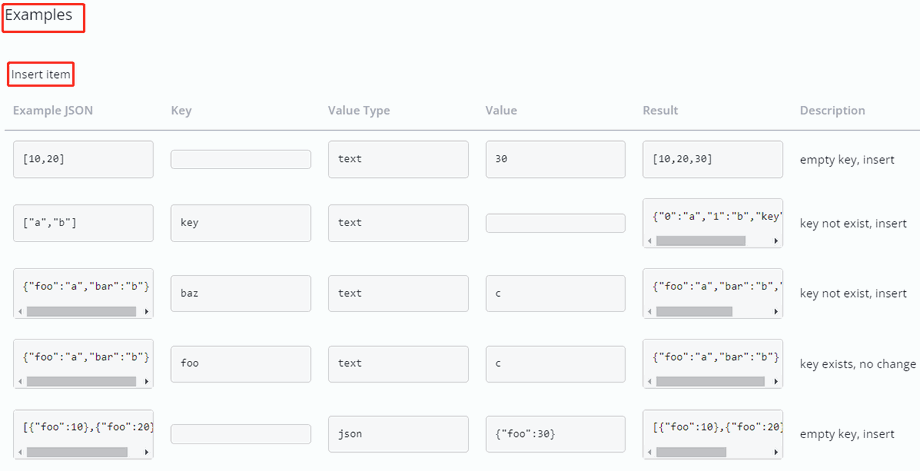The image size is (920, 471).
Task: Click left scroll arrow in baz-row Example JSON
Action: coord(20,311)
